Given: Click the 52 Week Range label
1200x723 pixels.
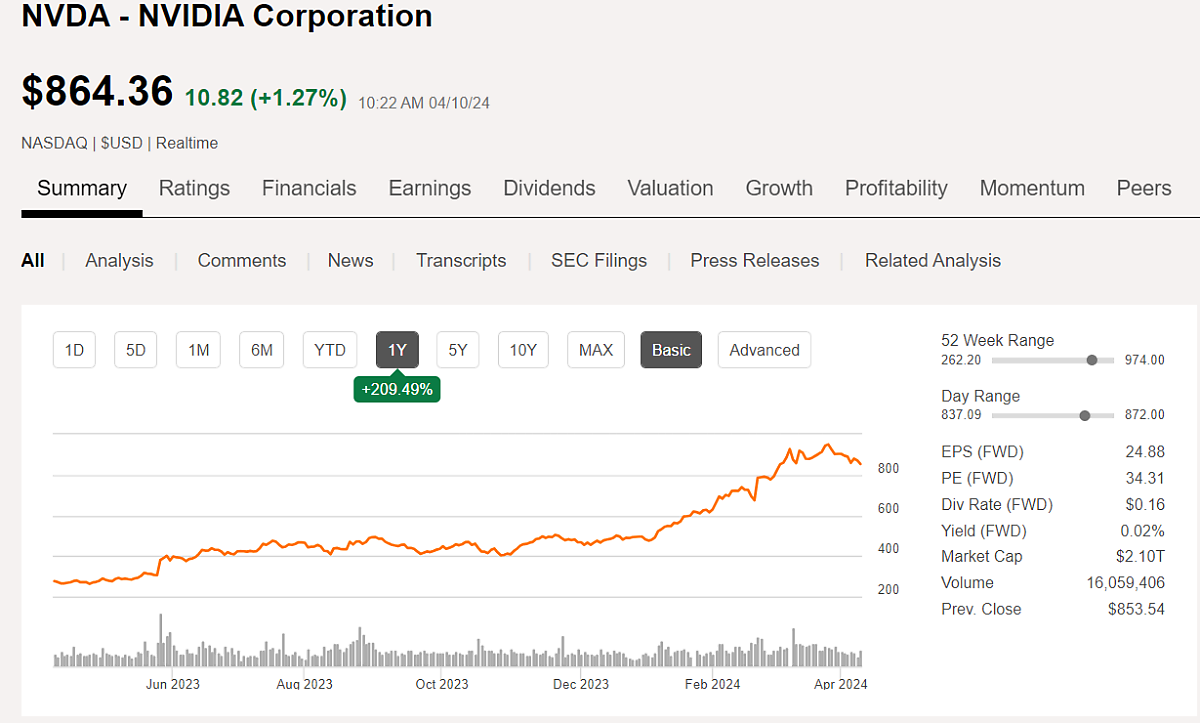Looking at the screenshot, I should 998,340.
